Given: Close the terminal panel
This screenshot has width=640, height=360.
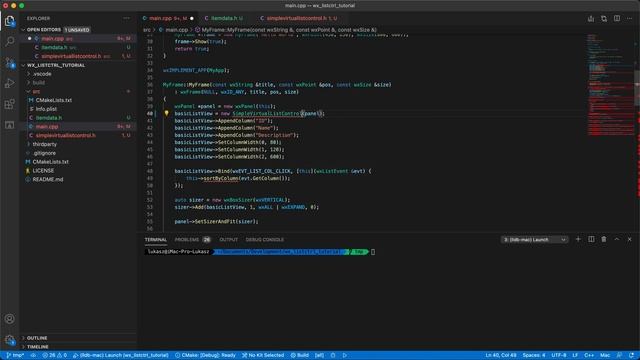Looking at the screenshot, I should 629,239.
